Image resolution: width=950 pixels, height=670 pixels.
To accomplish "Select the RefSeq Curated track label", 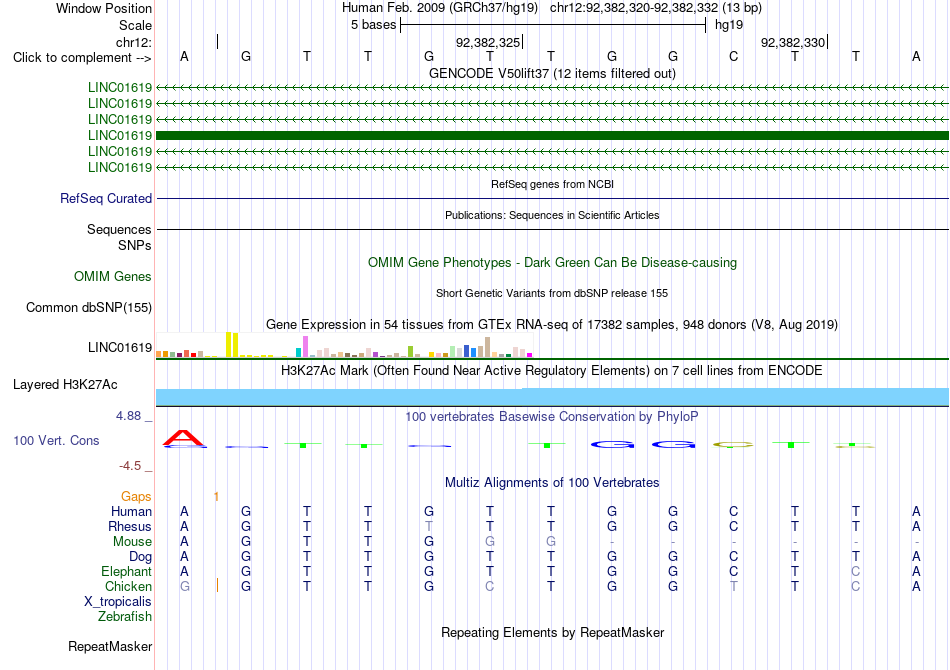I will click(106, 198).
